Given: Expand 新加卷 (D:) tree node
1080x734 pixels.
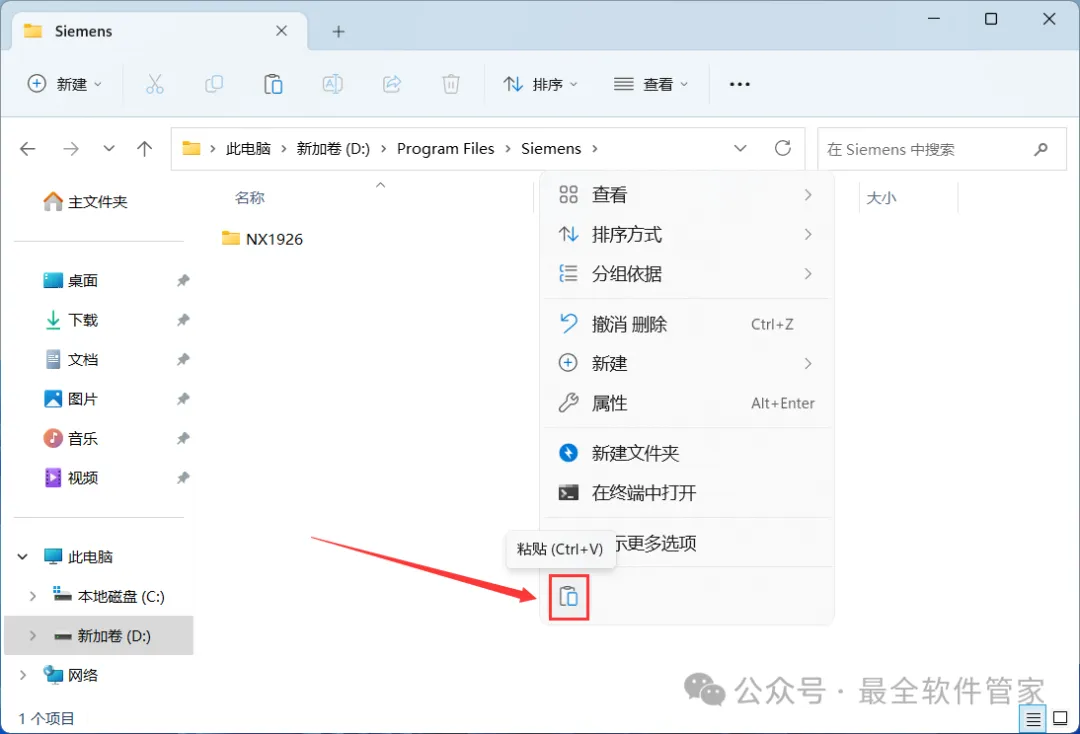Looking at the screenshot, I should (x=32, y=636).
